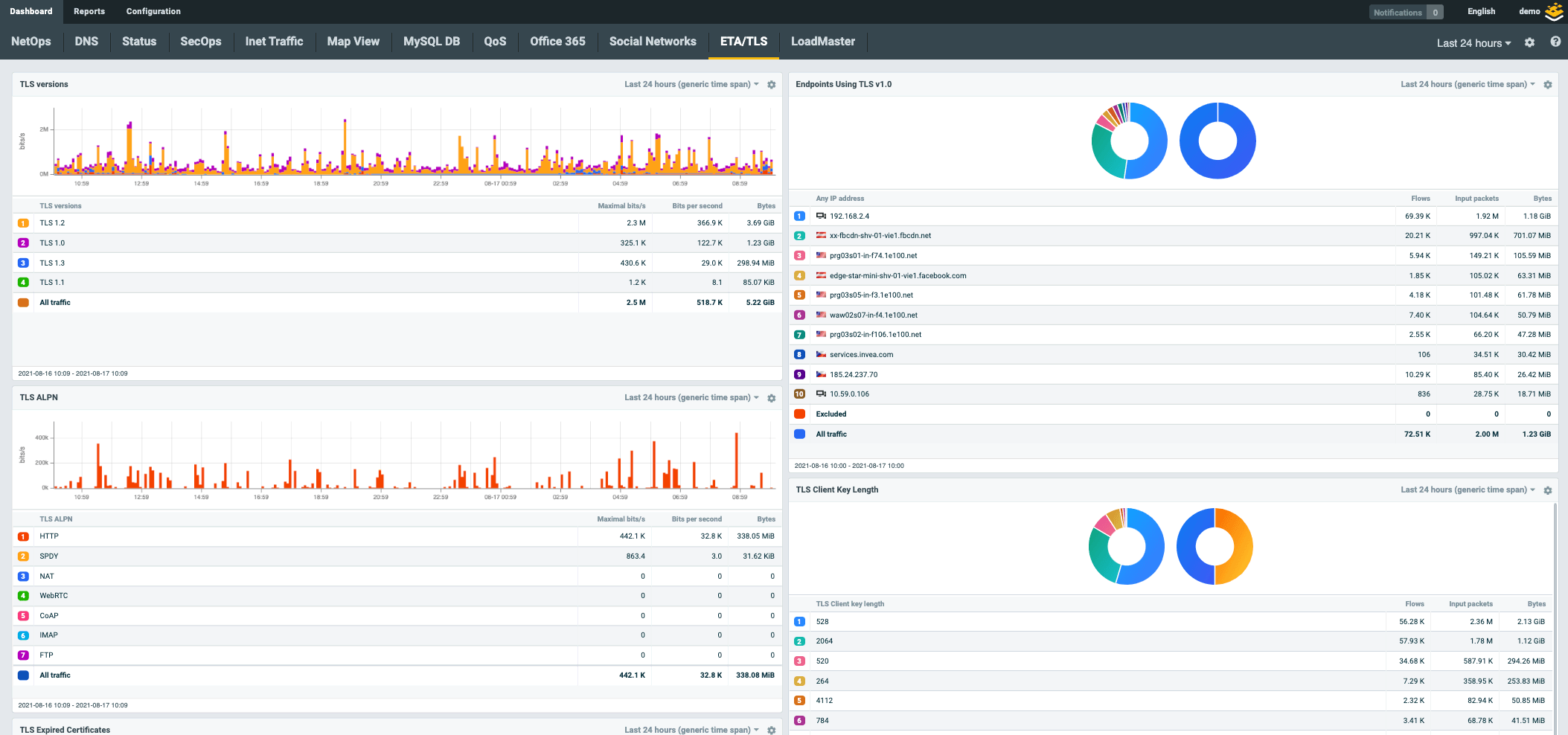Toggle the Excluded row in Endpoints legend

point(831,414)
